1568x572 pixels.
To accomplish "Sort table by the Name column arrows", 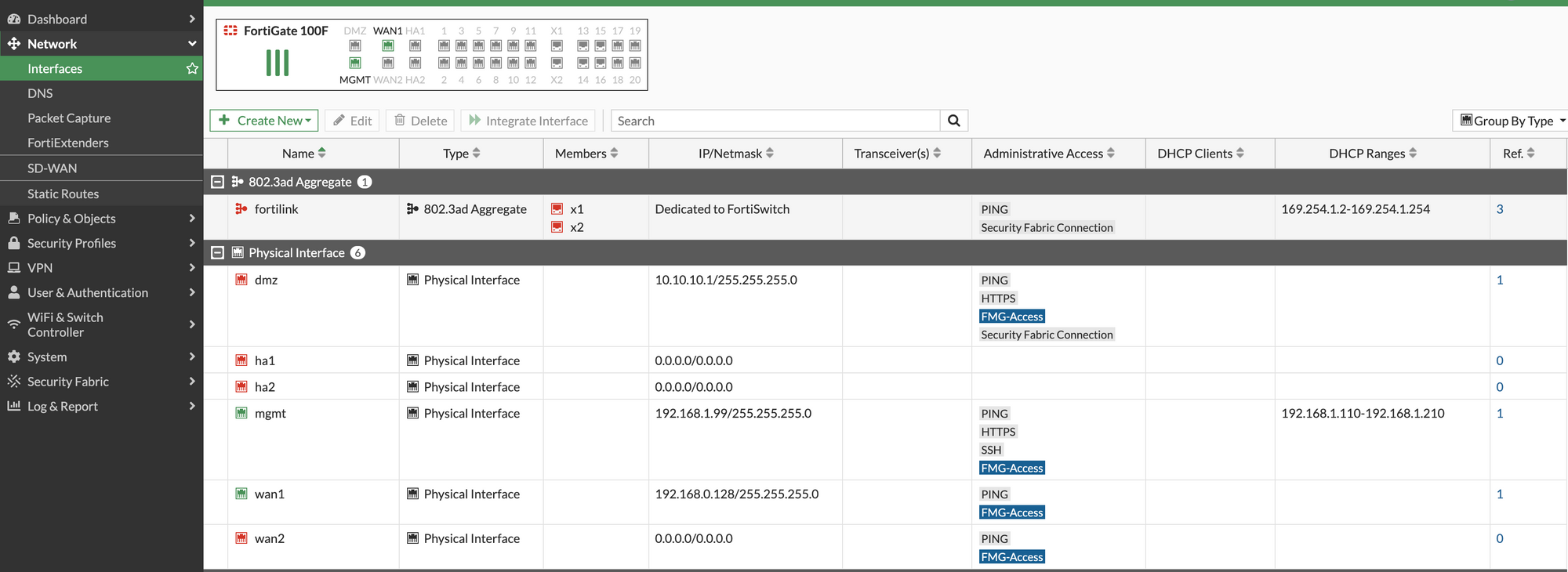I will (x=322, y=154).
